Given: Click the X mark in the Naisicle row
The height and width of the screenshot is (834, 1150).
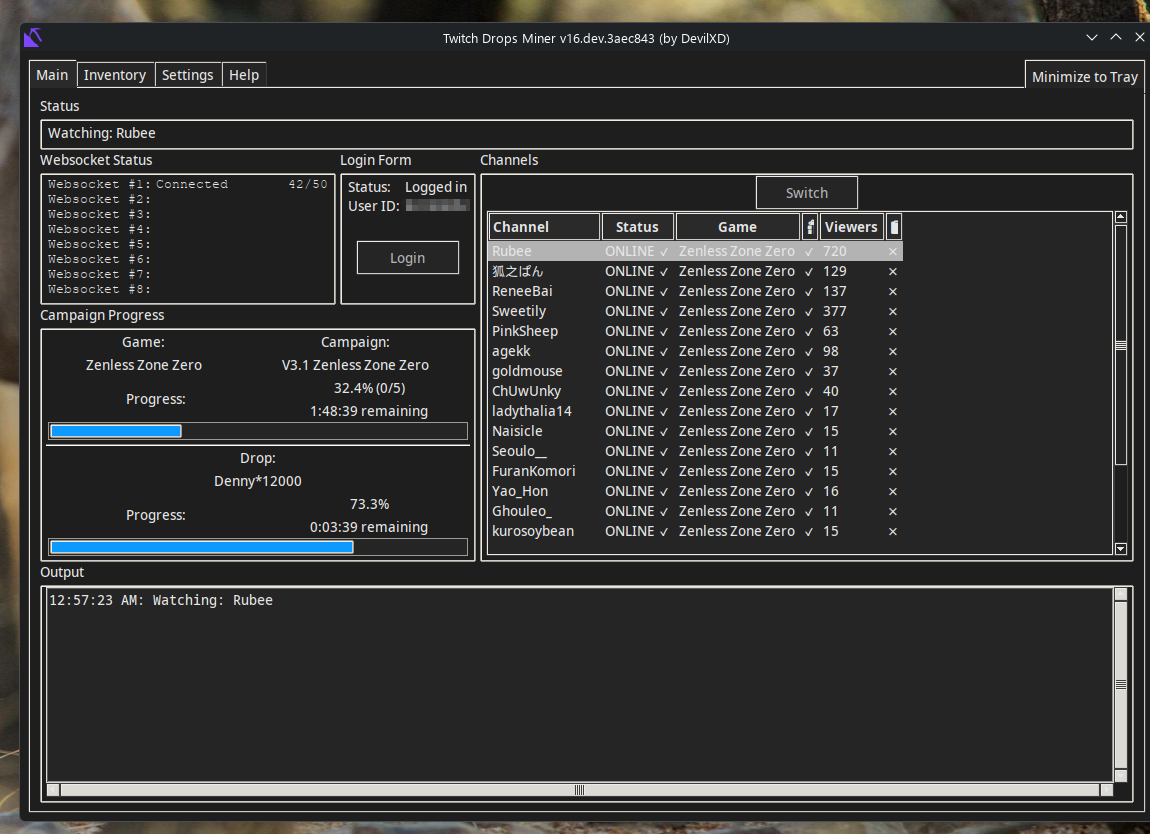Looking at the screenshot, I should tap(893, 432).
